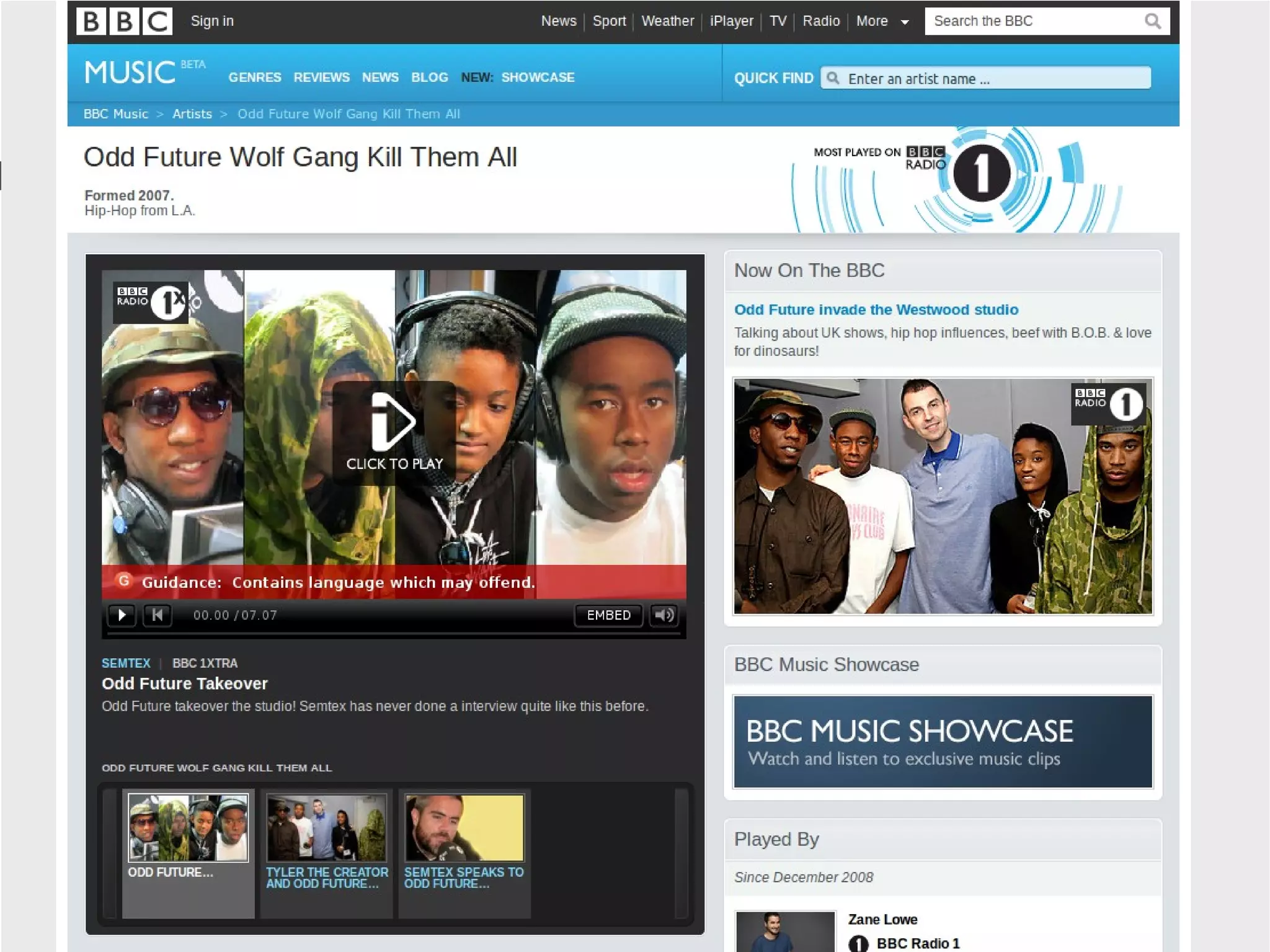Viewport: 1270px width, 952px height.
Task: Click the big Click To Play overlay
Action: point(394,432)
